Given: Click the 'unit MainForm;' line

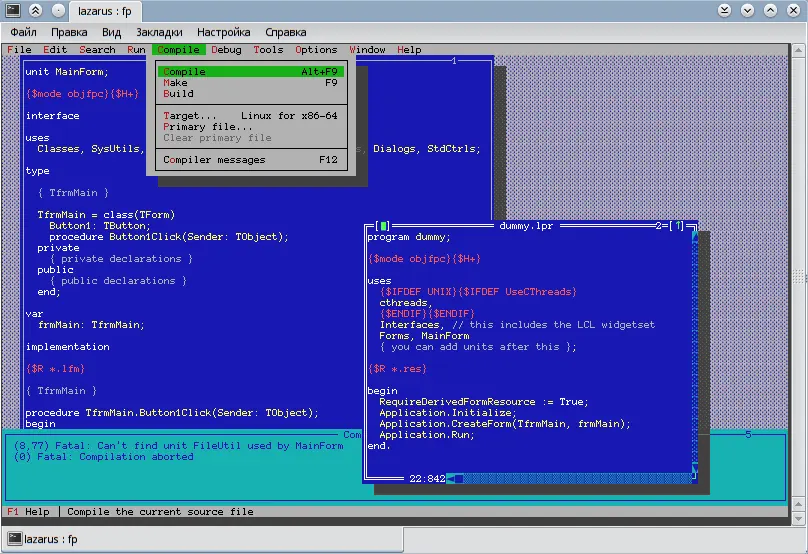Looking at the screenshot, I should (67, 72).
